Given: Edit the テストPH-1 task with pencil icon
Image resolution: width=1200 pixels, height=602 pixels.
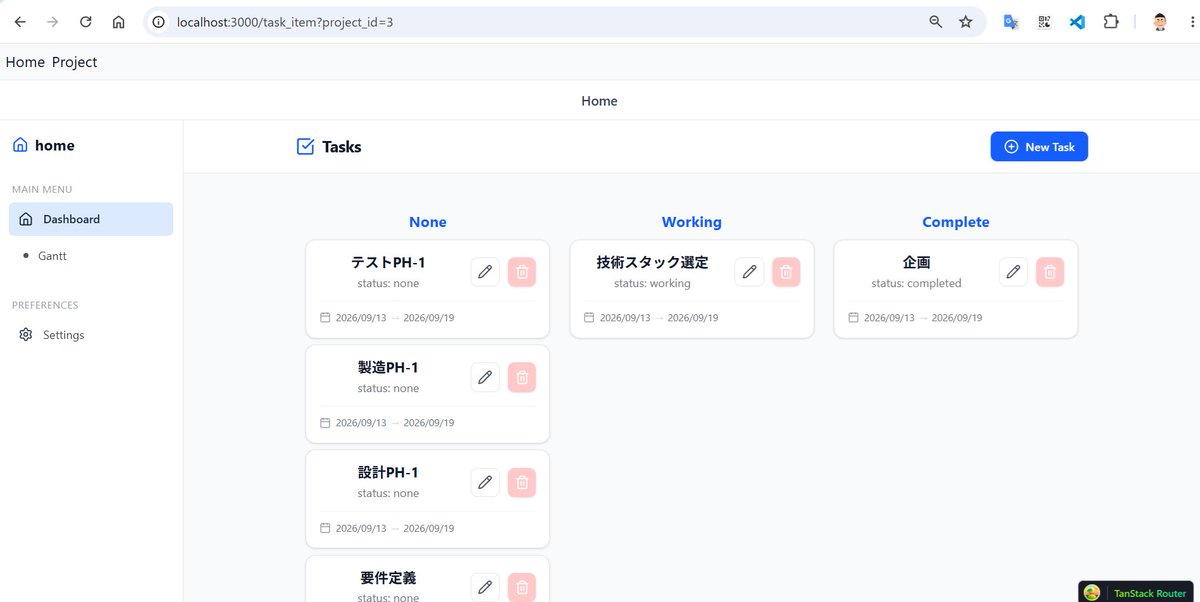Looking at the screenshot, I should tap(485, 272).
